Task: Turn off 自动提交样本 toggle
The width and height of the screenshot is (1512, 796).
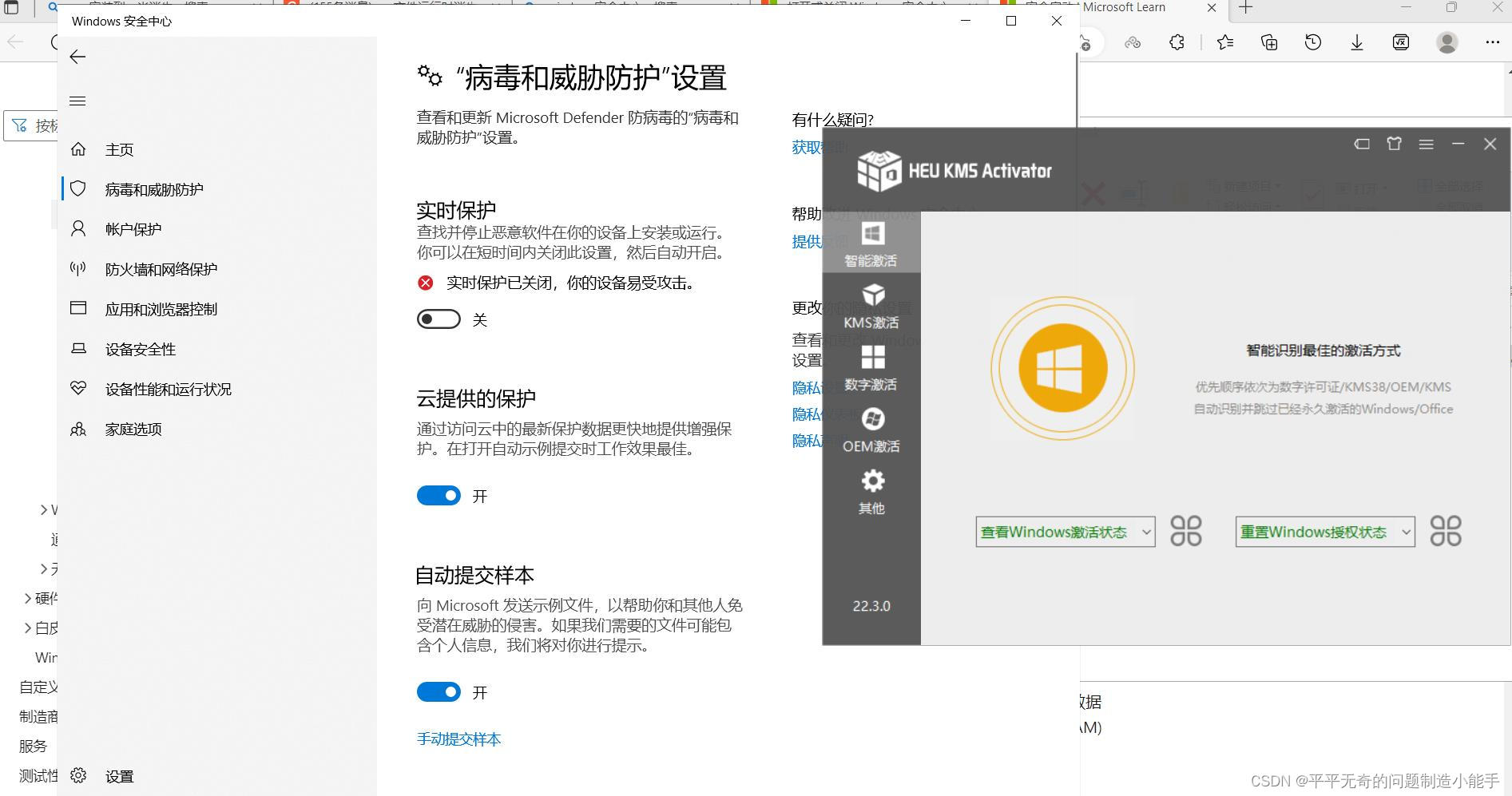Action: point(439,692)
